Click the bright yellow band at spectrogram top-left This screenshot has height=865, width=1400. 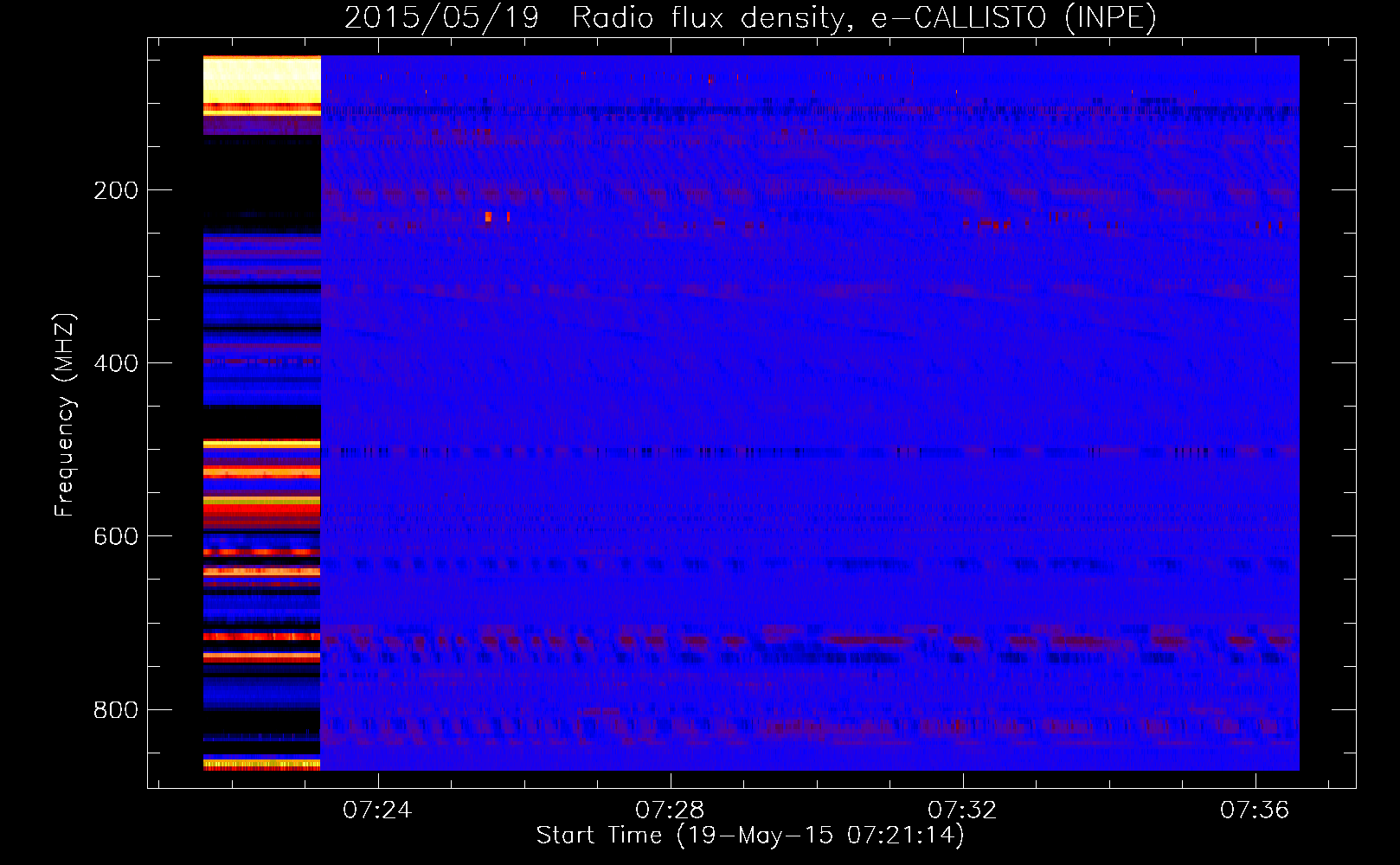(262, 80)
